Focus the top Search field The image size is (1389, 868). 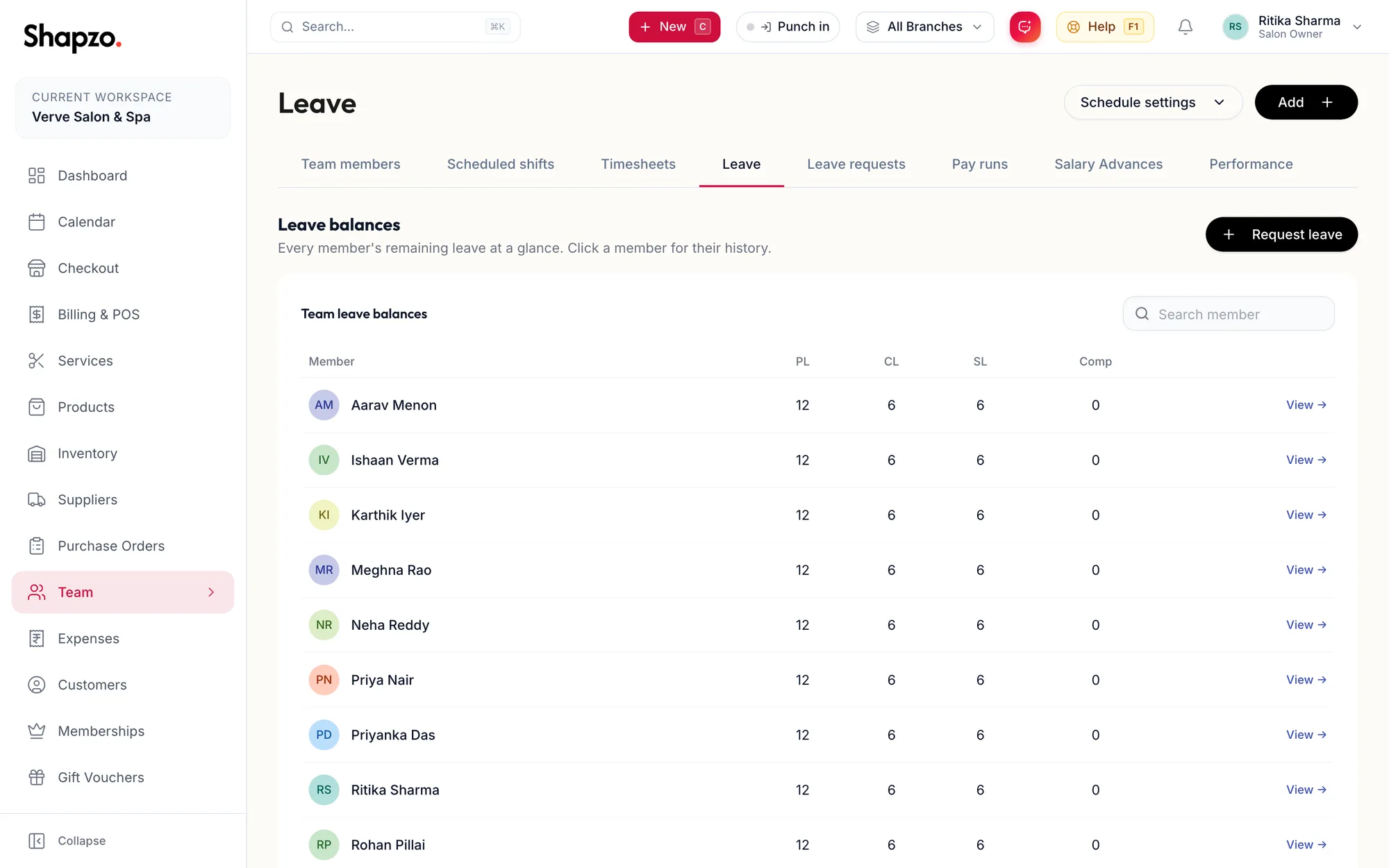395,27
